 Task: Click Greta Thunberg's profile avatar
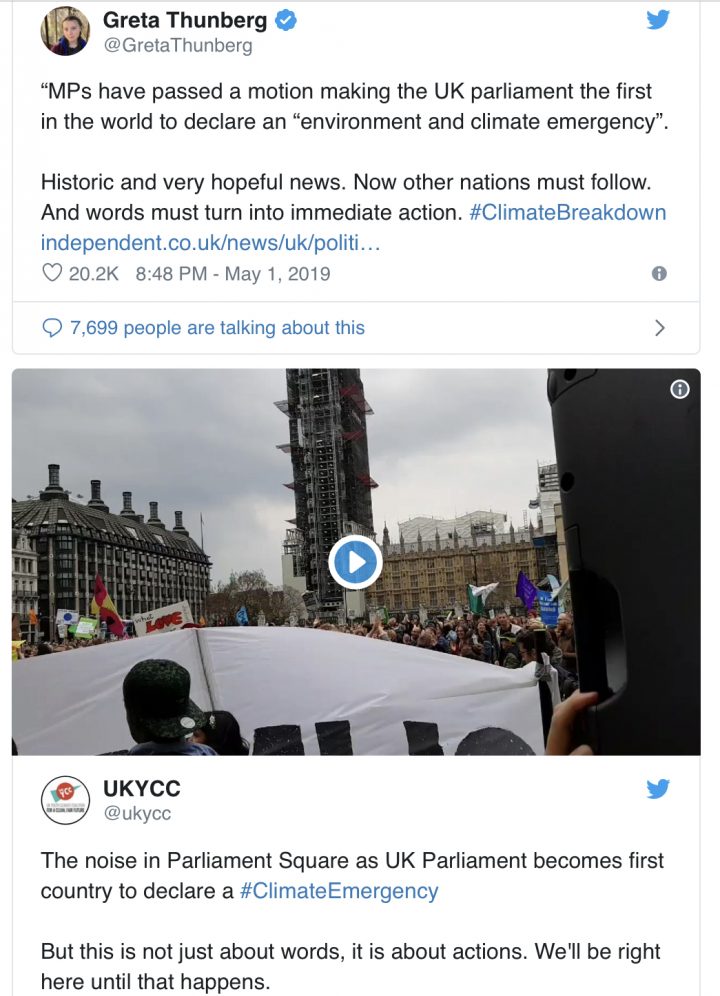(65, 30)
